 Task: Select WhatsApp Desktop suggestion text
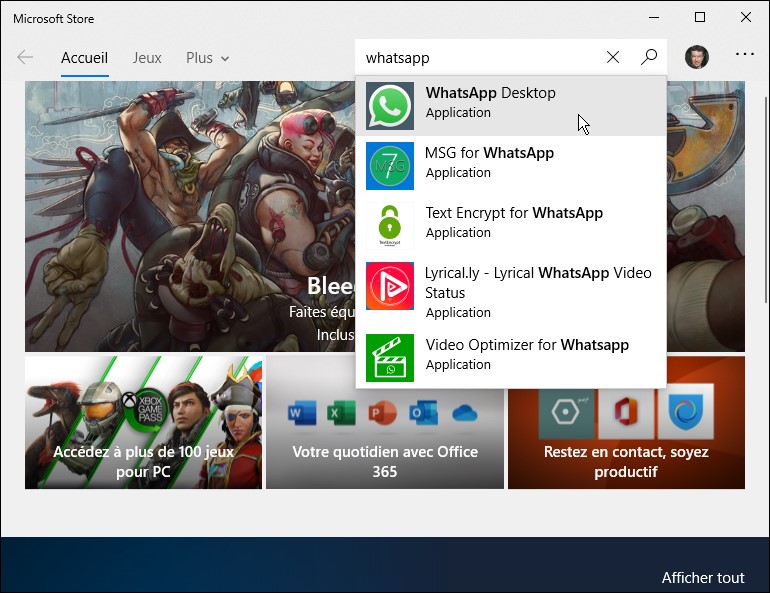pos(490,93)
